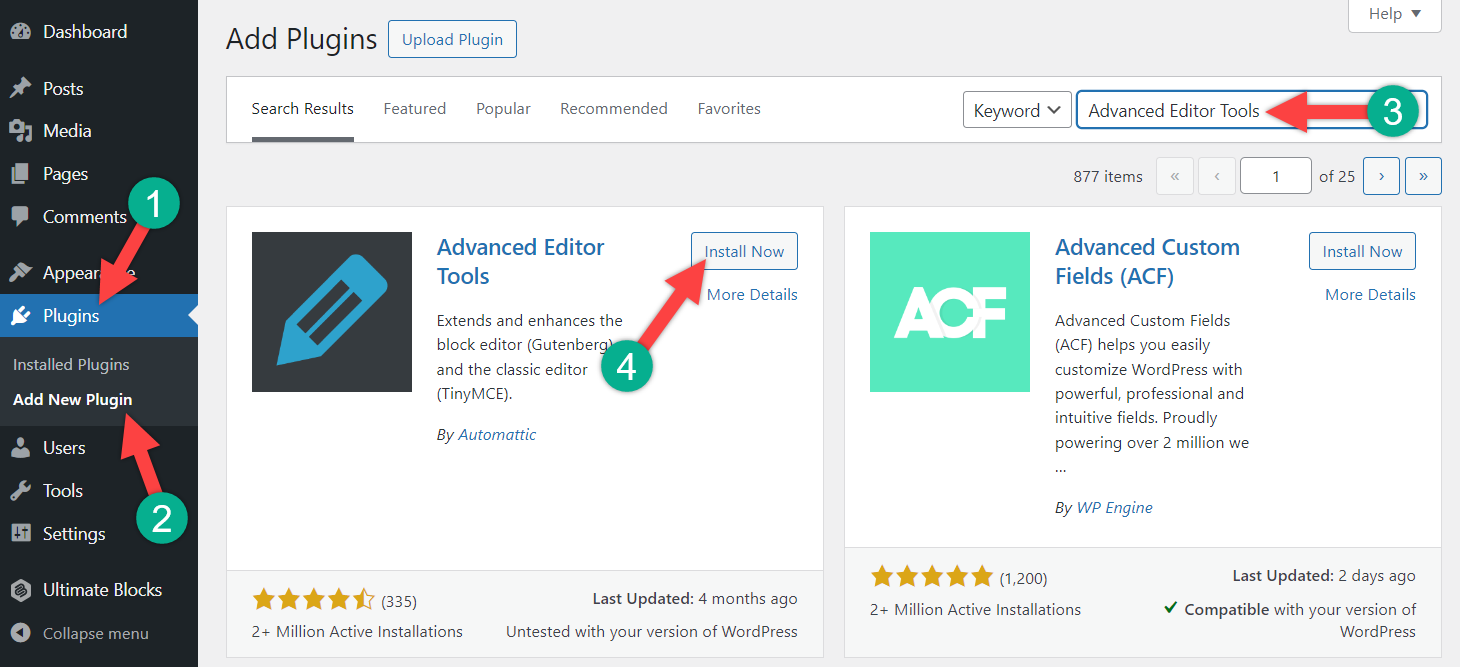This screenshot has height=667, width=1460.
Task: Click "Untested with your version of WordPress"
Action: 652,632
